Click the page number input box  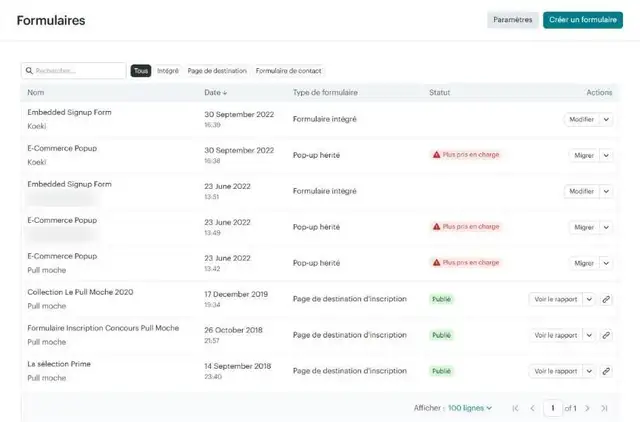[x=553, y=408]
